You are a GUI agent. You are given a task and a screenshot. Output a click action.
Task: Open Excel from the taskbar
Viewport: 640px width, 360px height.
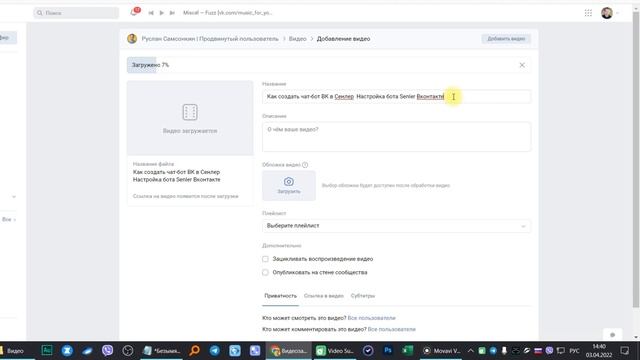(407, 350)
